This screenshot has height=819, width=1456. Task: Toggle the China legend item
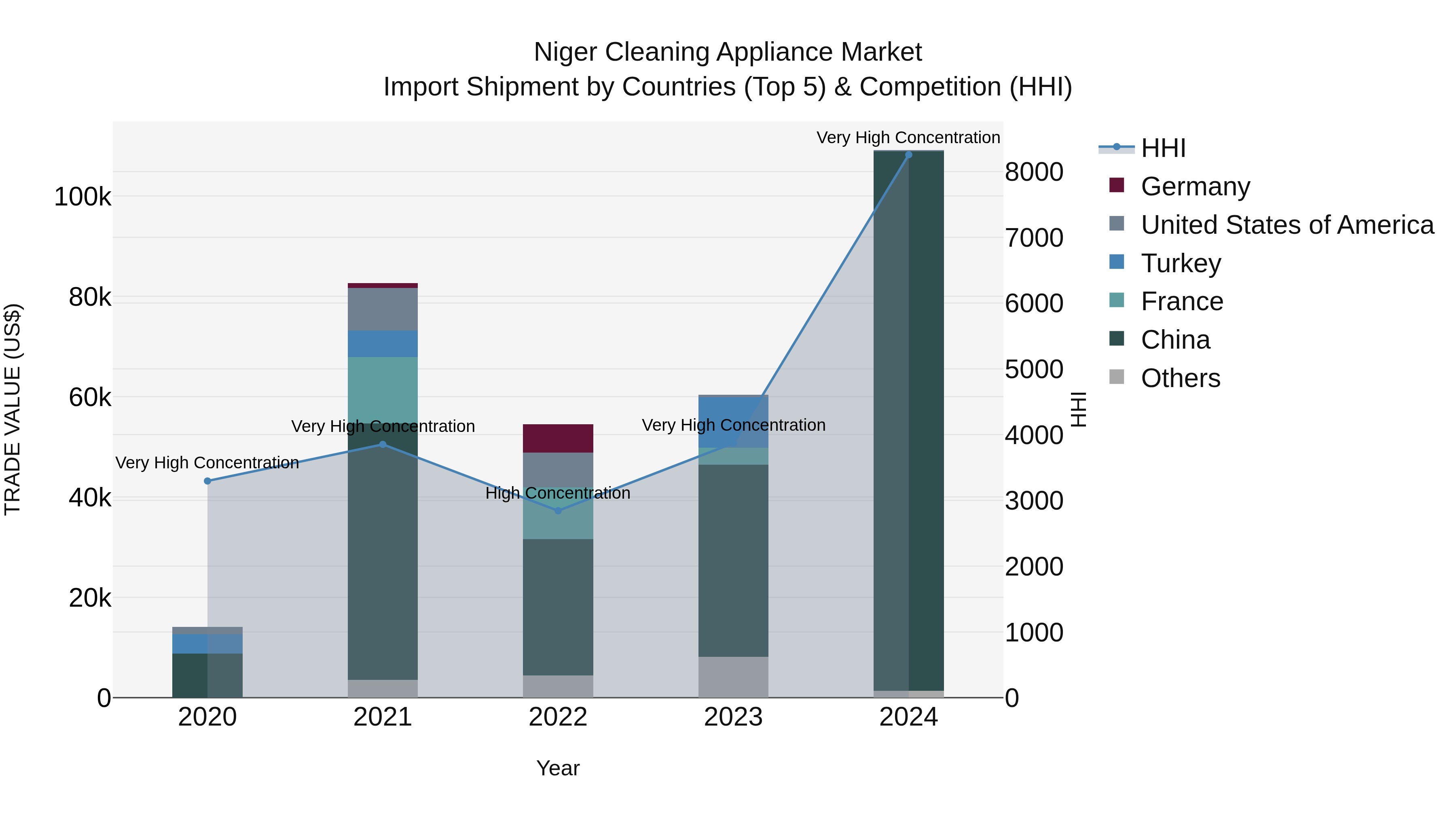pos(1159,340)
